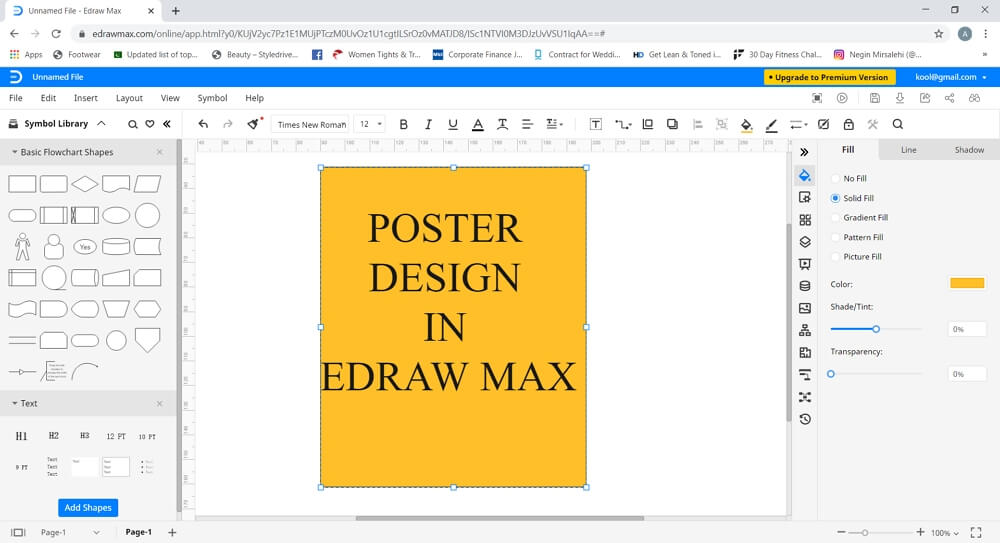This screenshot has width=1000, height=543.
Task: Open the Layout menu
Action: tap(129, 98)
